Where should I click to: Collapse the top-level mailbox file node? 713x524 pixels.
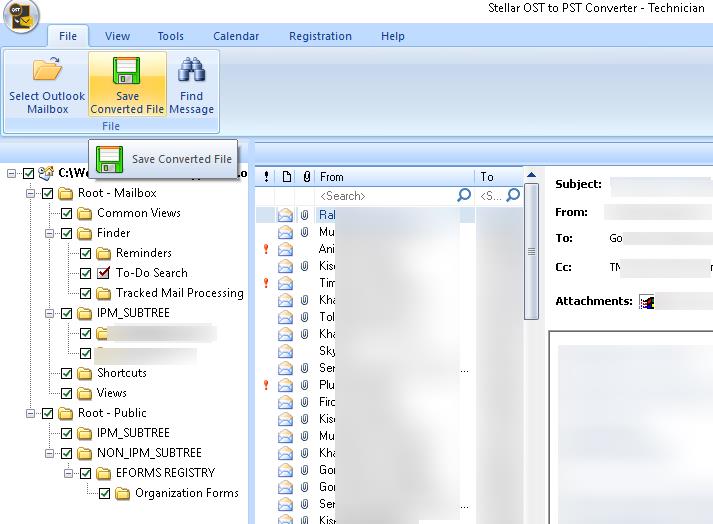(x=11, y=173)
